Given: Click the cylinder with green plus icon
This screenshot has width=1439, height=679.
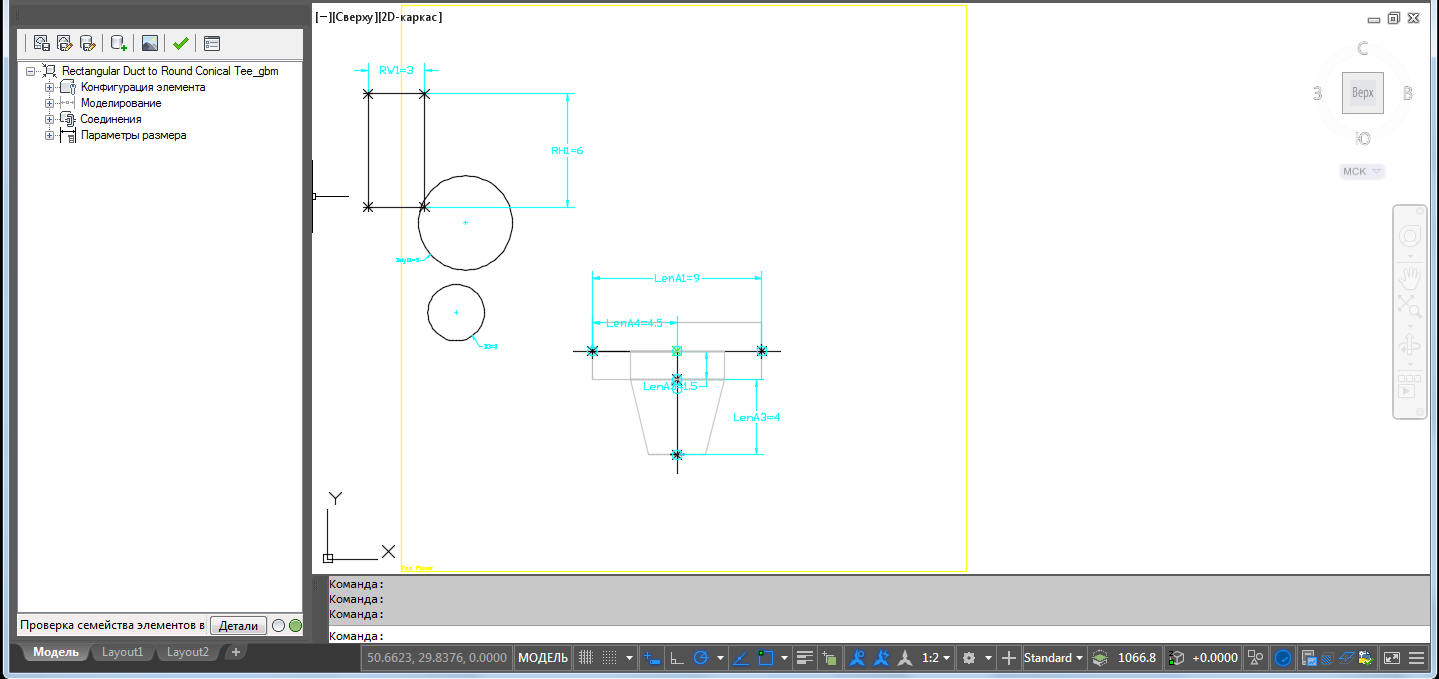Looking at the screenshot, I should 119,43.
